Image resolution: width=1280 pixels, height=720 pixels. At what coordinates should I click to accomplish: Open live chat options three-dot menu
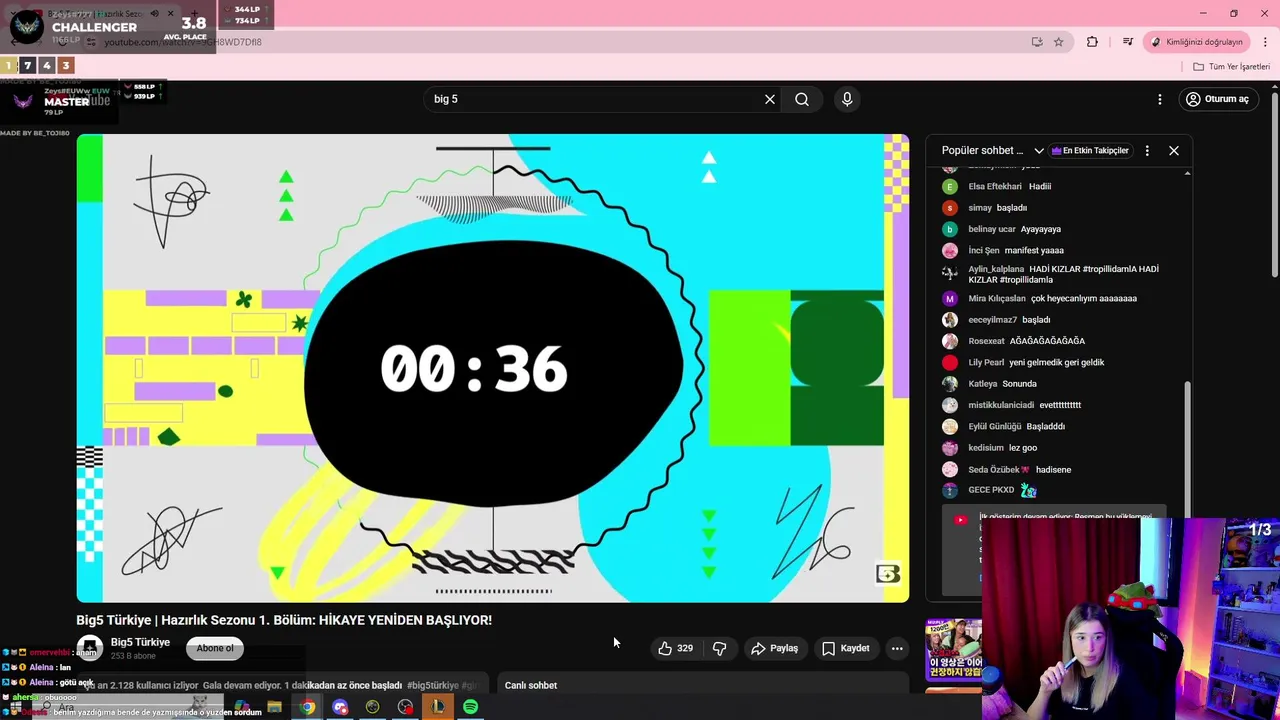point(1147,150)
